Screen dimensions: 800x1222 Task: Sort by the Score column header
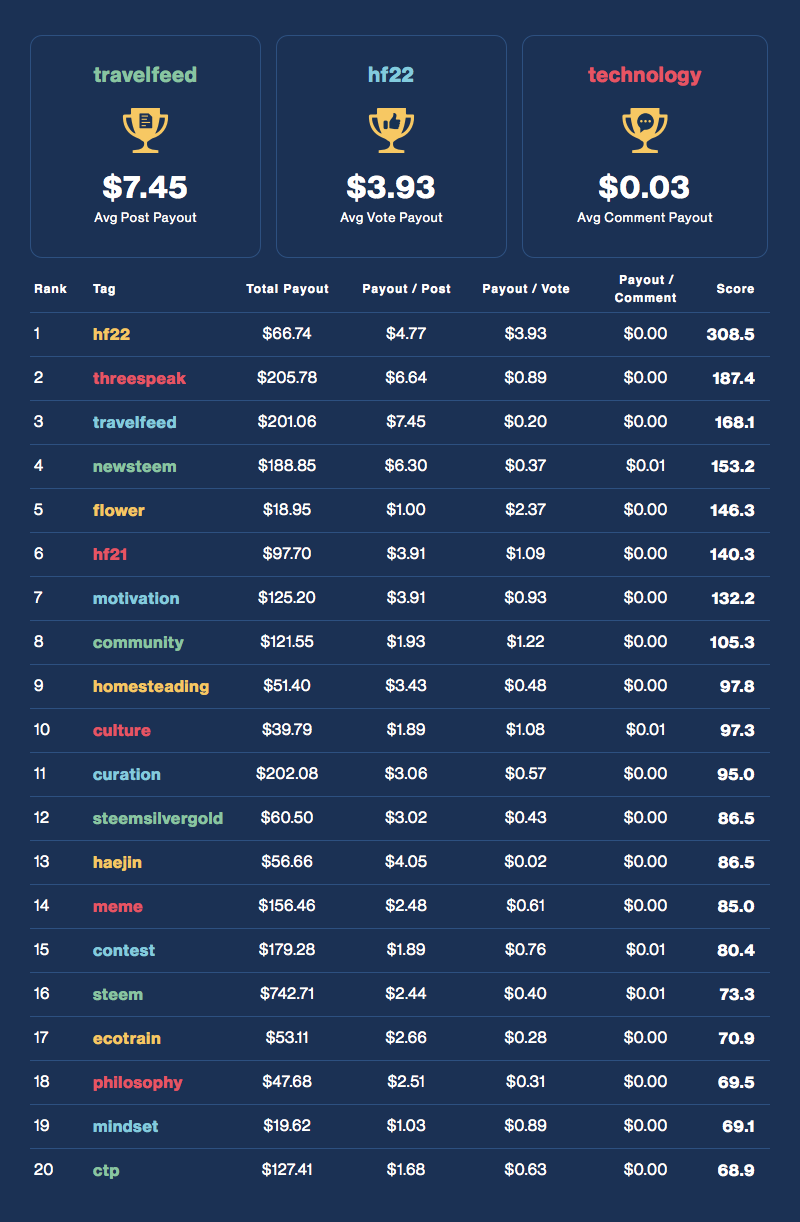click(735, 289)
